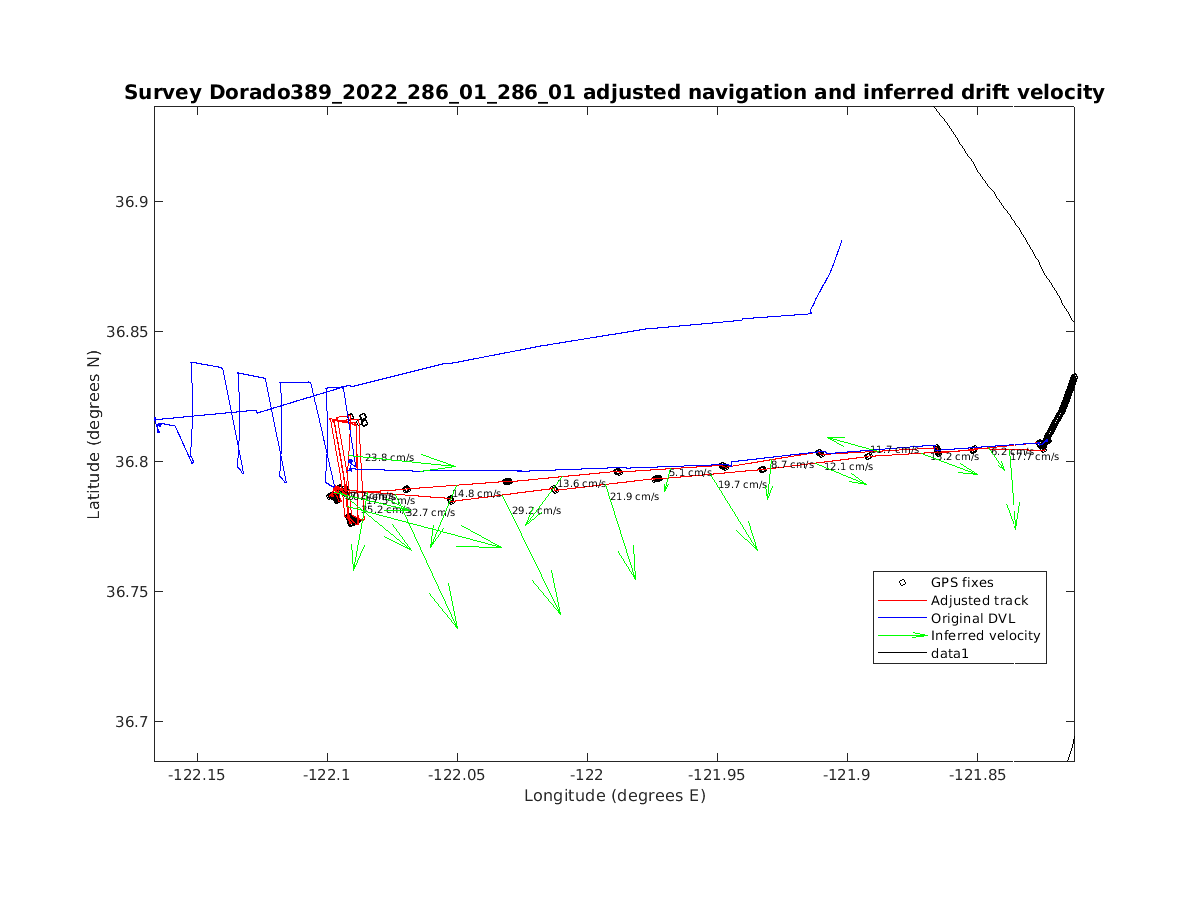The image size is (1188, 900).
Task: Click the 13.6 cm/s velocity label
Action: (581, 484)
